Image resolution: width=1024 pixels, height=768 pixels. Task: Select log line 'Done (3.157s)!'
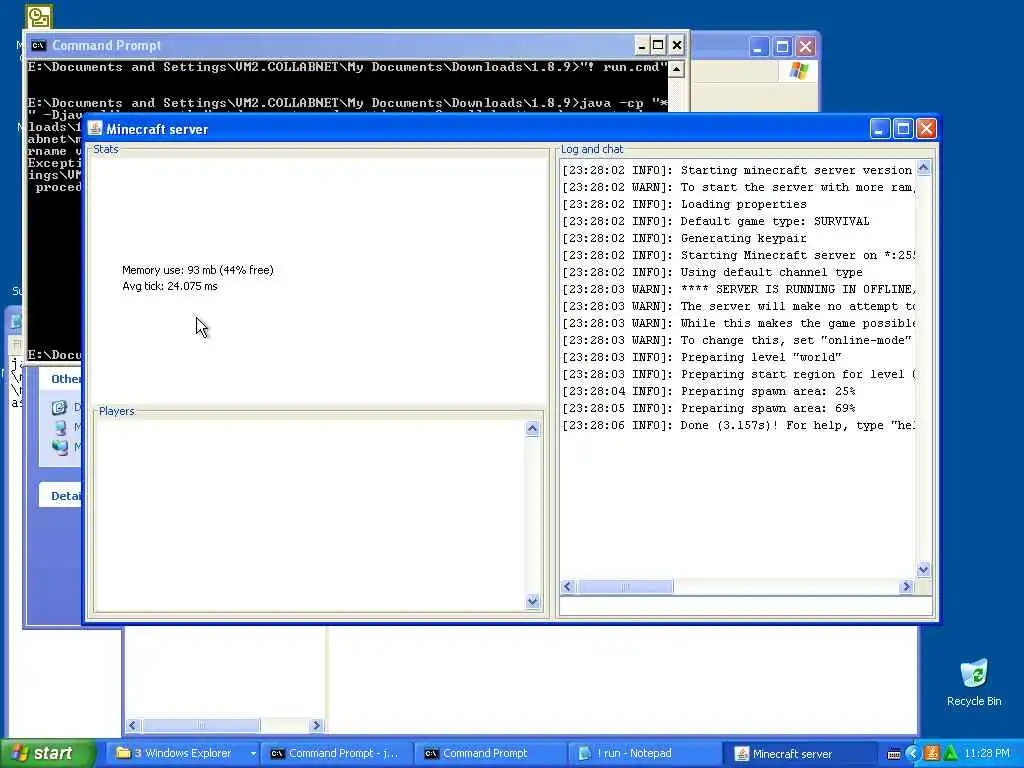[x=738, y=425]
